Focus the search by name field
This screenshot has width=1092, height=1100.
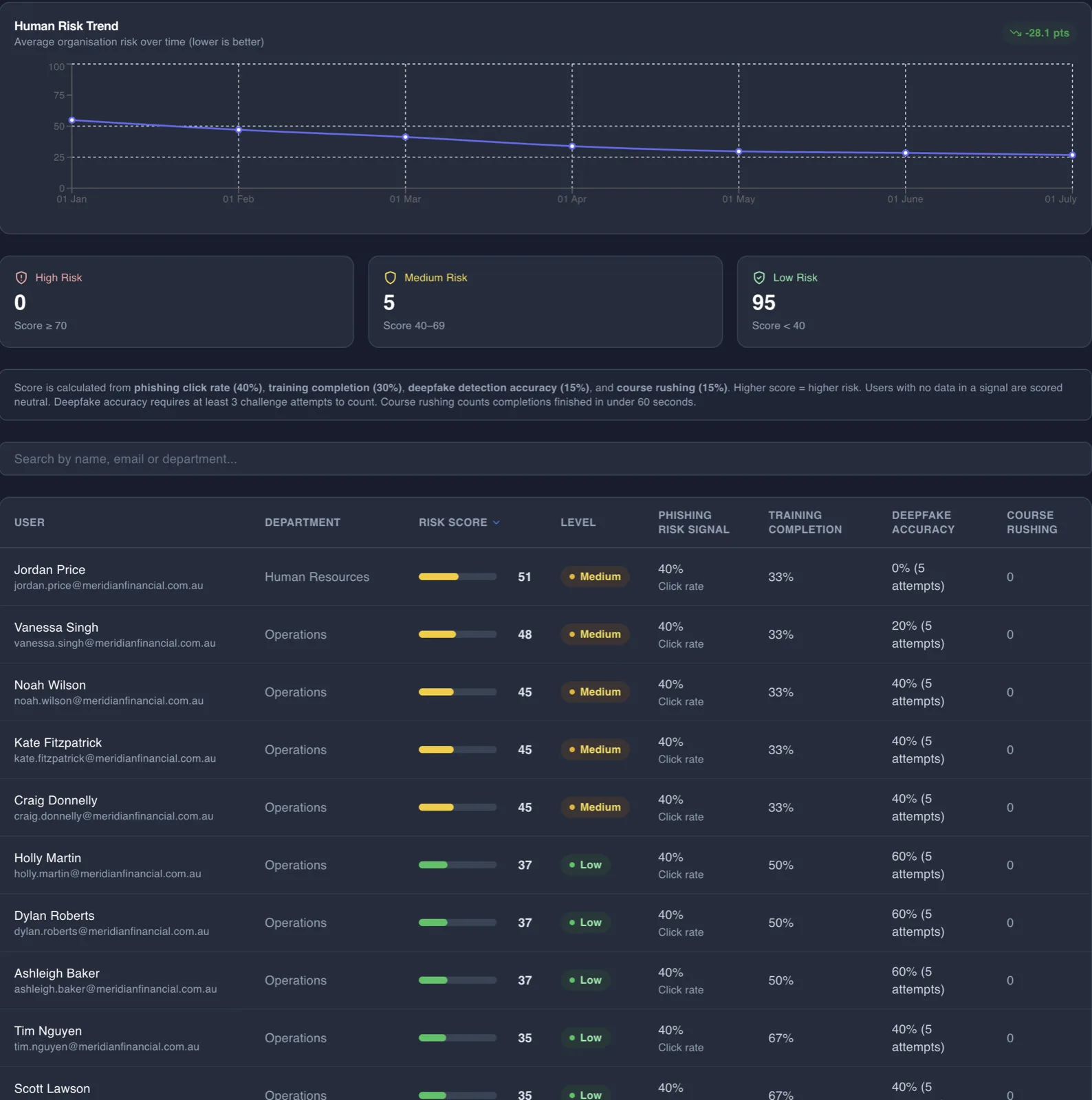(x=546, y=459)
